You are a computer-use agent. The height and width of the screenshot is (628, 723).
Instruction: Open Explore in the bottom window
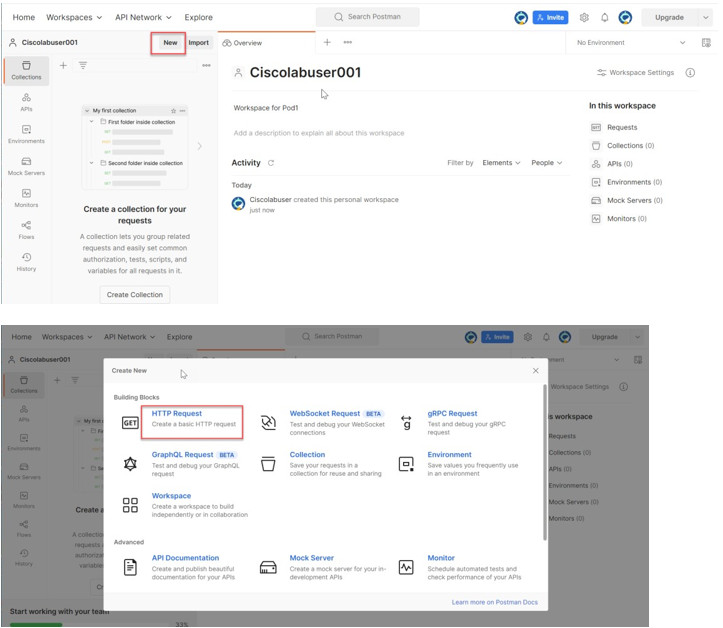[179, 337]
